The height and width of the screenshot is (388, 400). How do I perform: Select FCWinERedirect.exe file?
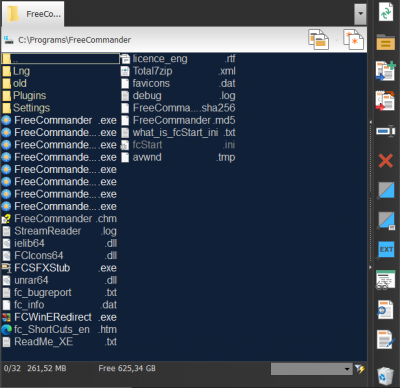(x=59, y=318)
